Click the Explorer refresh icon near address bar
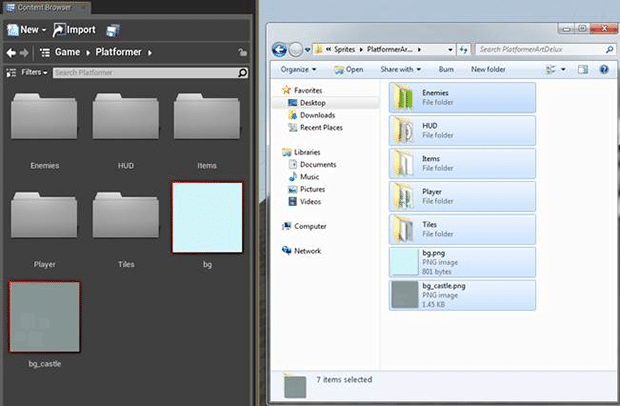The height and width of the screenshot is (406, 620). pyautogui.click(x=461, y=48)
